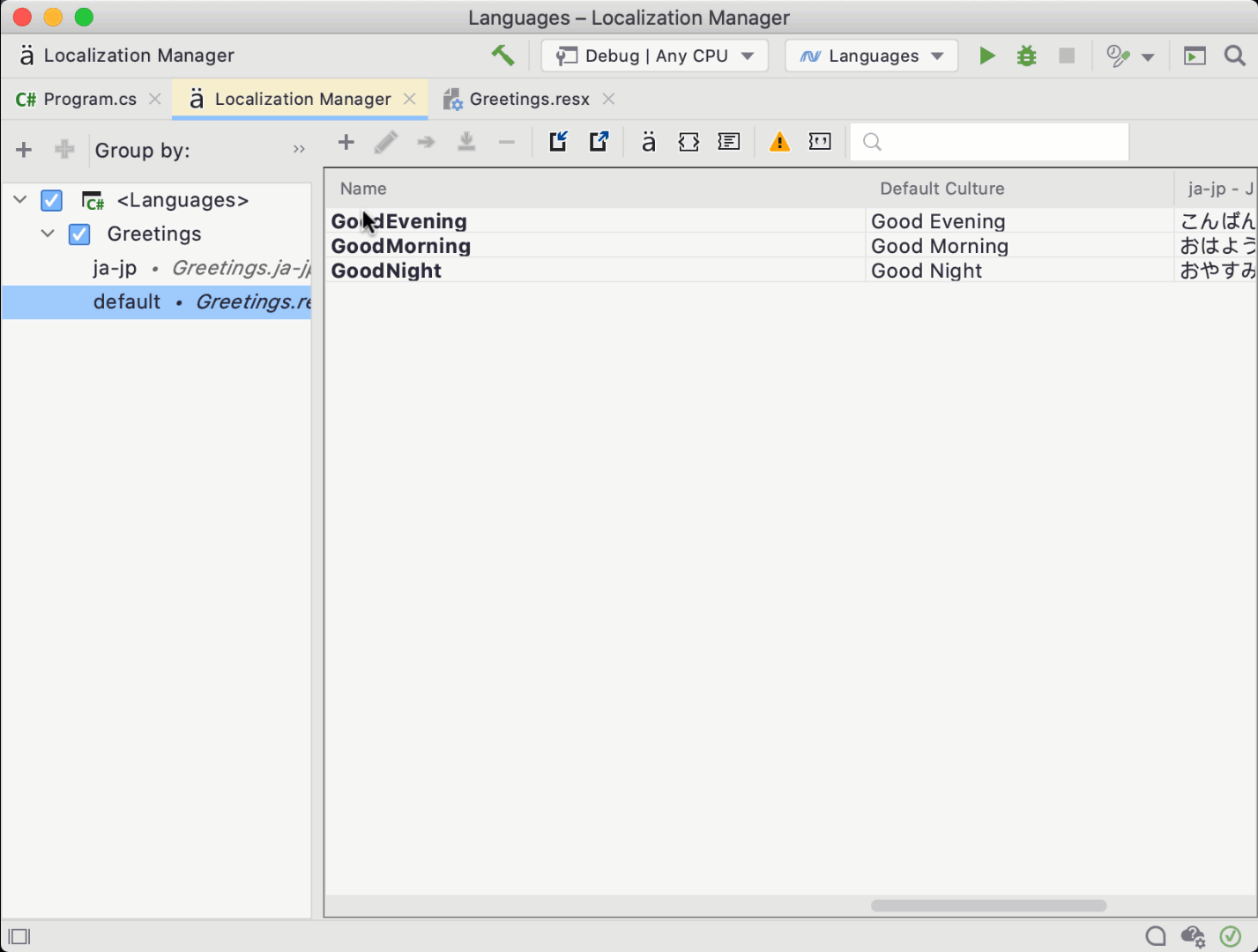Click the comments list icon in toolbar
Viewport: 1258px width, 952px height.
point(728,141)
